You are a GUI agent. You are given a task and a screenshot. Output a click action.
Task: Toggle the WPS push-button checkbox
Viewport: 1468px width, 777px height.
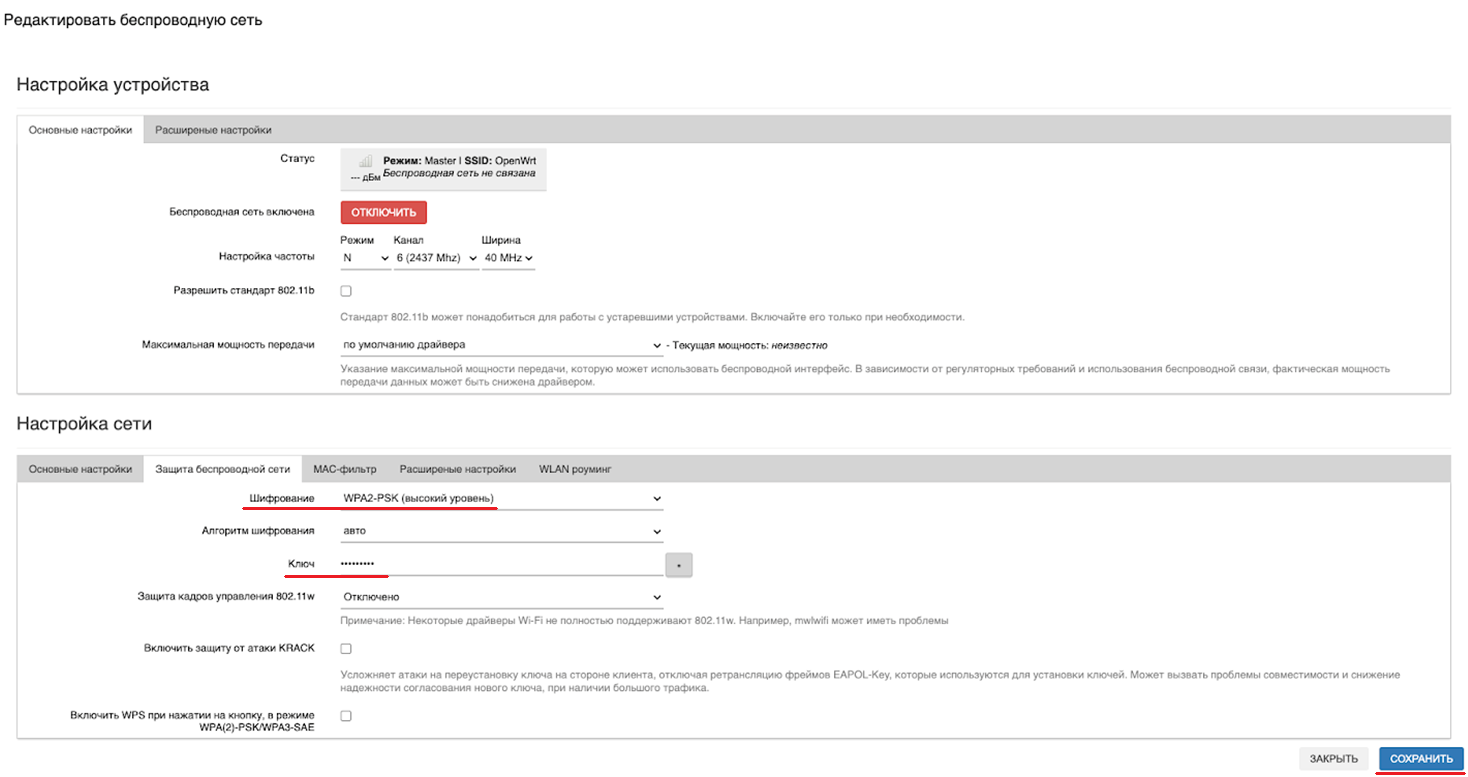pos(346,716)
